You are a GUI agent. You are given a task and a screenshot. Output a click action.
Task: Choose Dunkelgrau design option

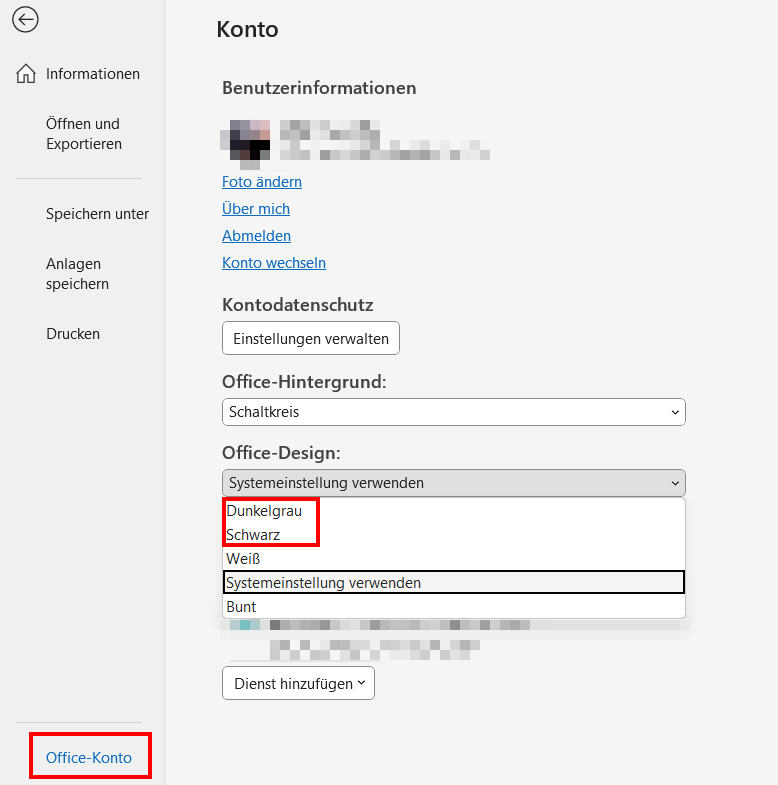click(x=454, y=511)
